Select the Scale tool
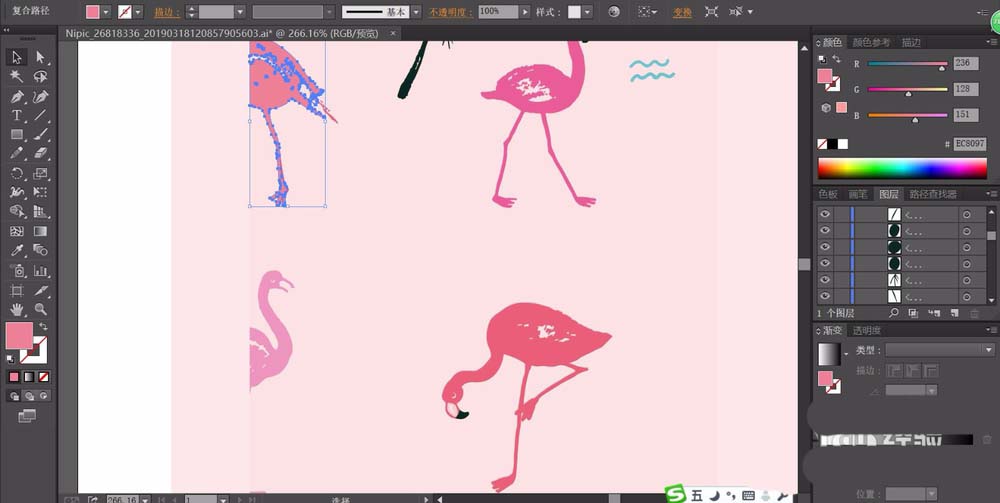Viewport: 1000px width, 503px height. click(41, 173)
